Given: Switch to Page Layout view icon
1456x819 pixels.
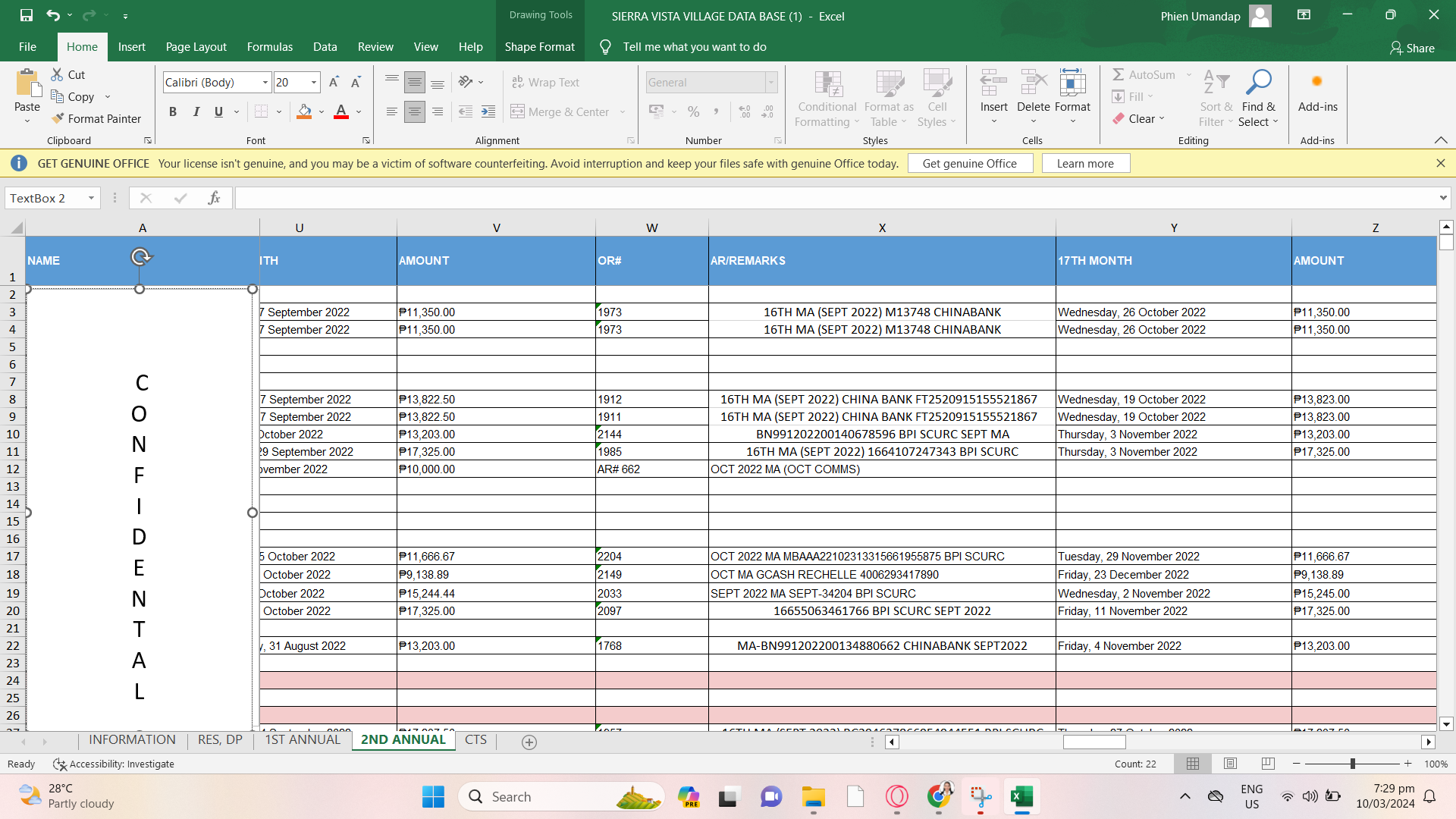Looking at the screenshot, I should (1230, 764).
